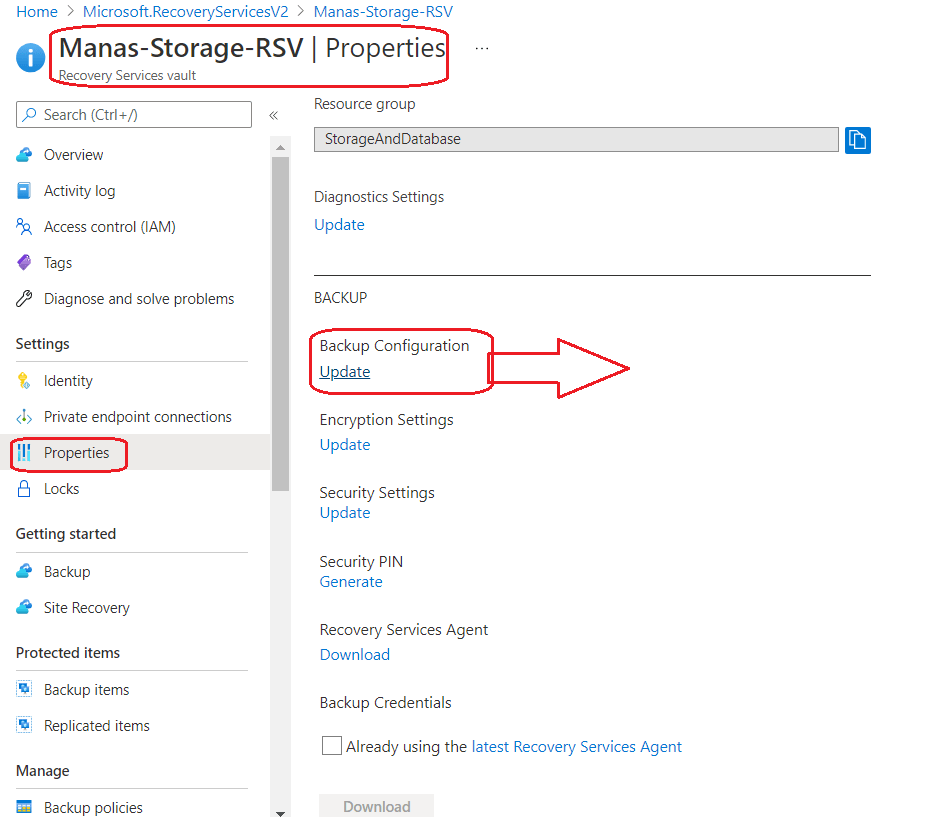Click the Site Recovery cloud icon
The image size is (935, 817).
(x=24, y=607)
